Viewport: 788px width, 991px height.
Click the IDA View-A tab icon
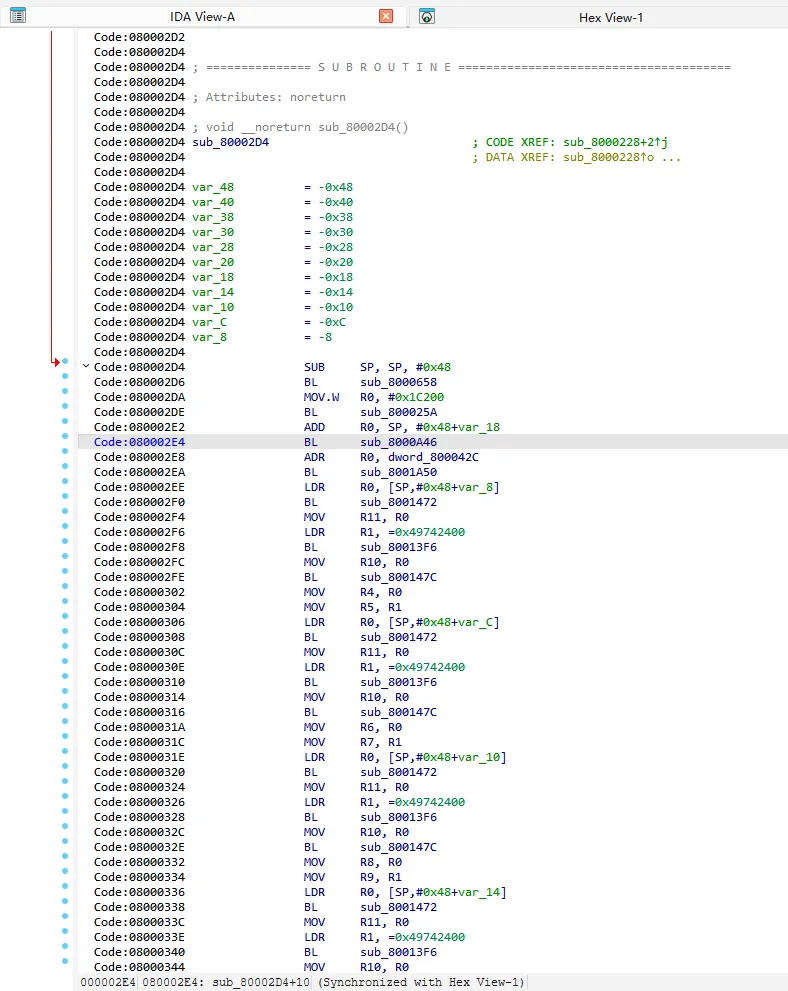coord(18,16)
